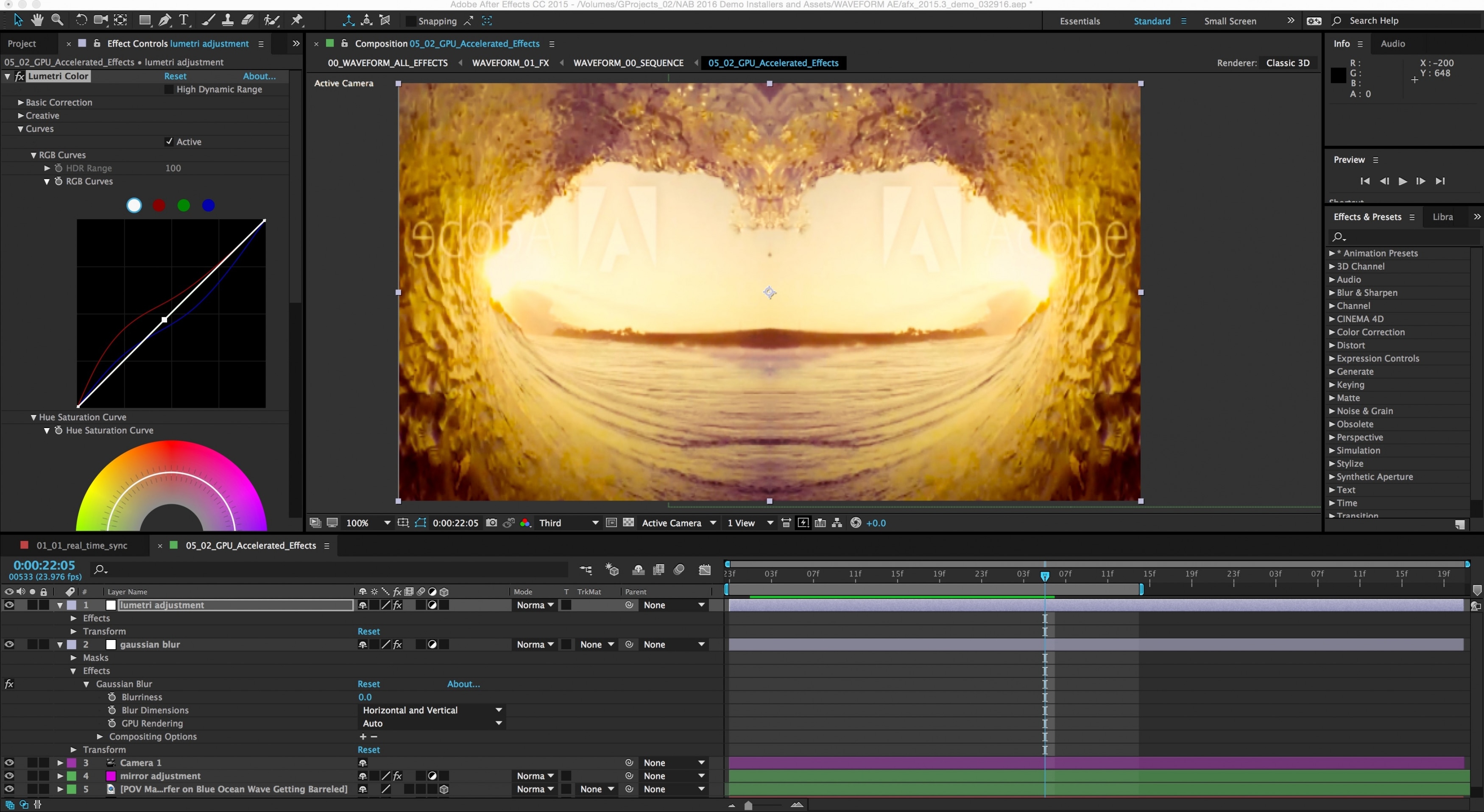Expand the Color Correction effects category
The height and width of the screenshot is (812, 1484).
pos(1332,332)
